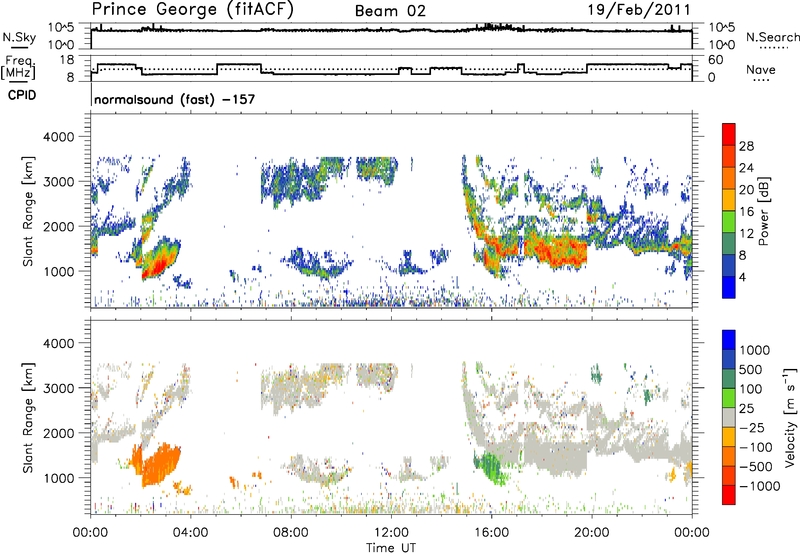Click the '1000' range tick of velocity panel
Image resolution: width=800 pixels, height=554 pixels.
(x=60, y=478)
